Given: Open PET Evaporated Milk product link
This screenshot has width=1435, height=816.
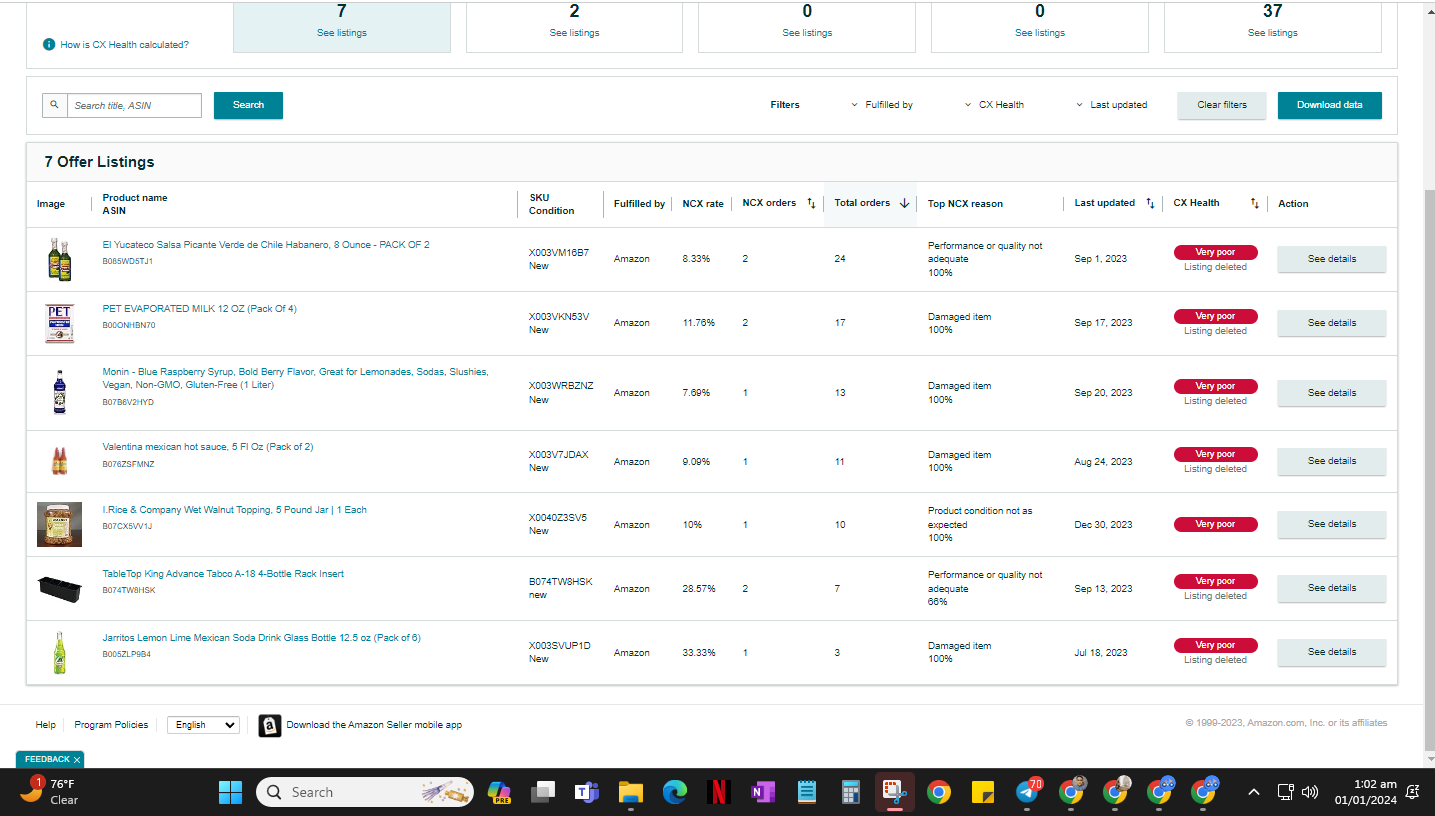Looking at the screenshot, I should pyautogui.click(x=200, y=309).
